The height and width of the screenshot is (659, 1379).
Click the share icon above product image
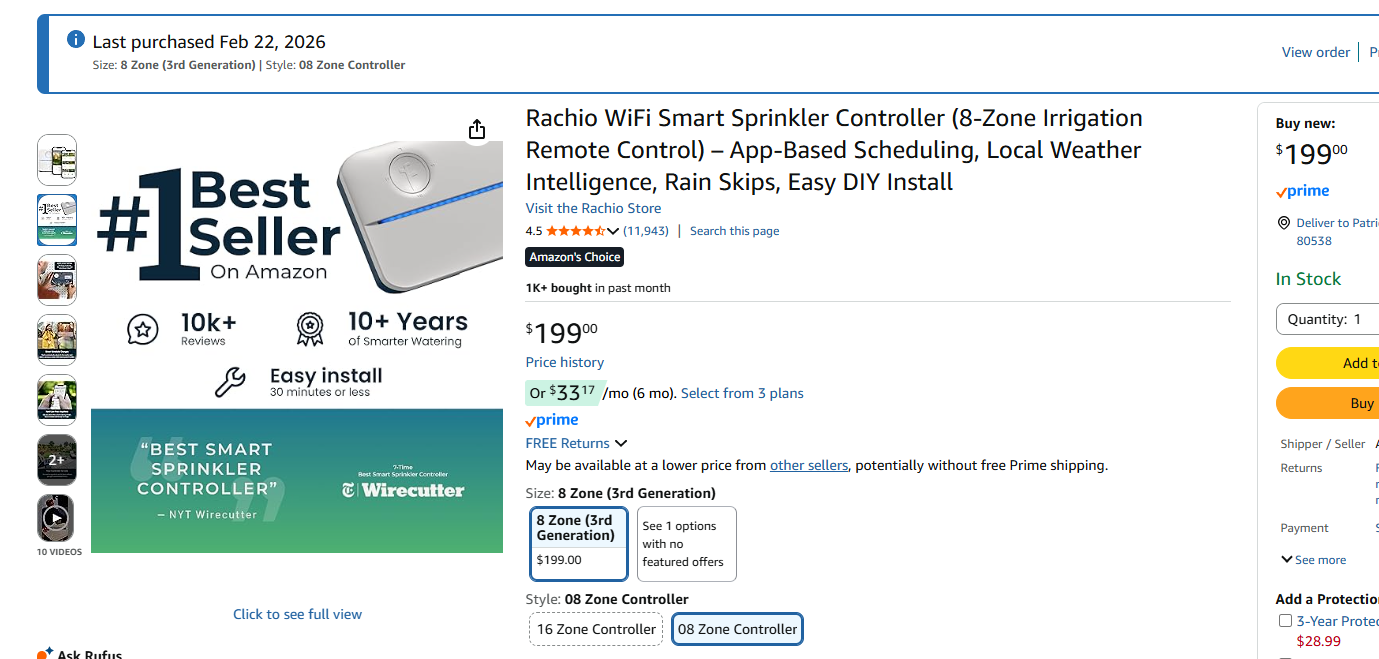click(x=477, y=129)
